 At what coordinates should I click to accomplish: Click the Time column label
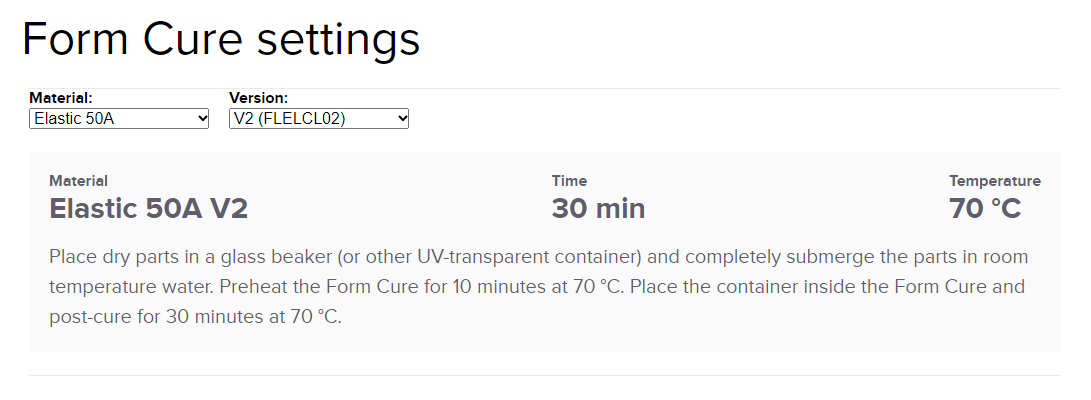point(569,181)
